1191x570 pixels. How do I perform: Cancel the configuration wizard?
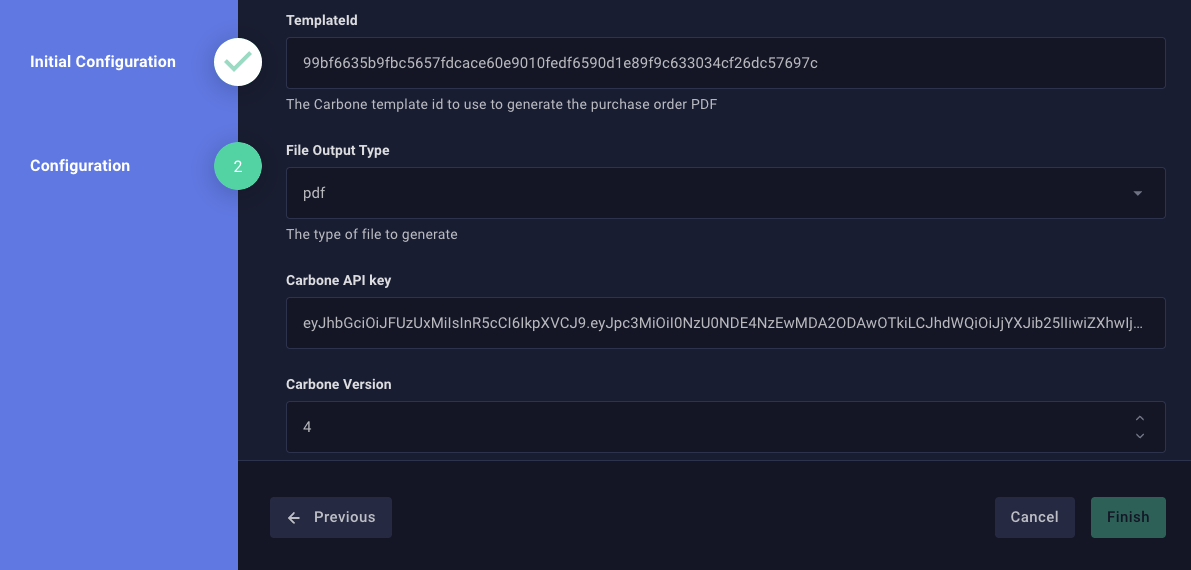pos(1034,517)
